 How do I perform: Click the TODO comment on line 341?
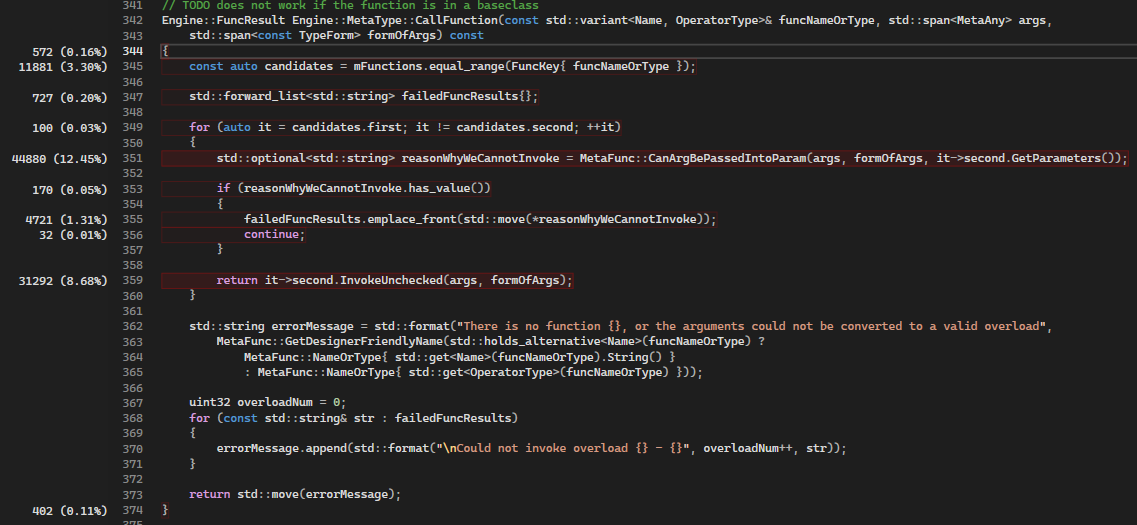click(x=351, y=5)
